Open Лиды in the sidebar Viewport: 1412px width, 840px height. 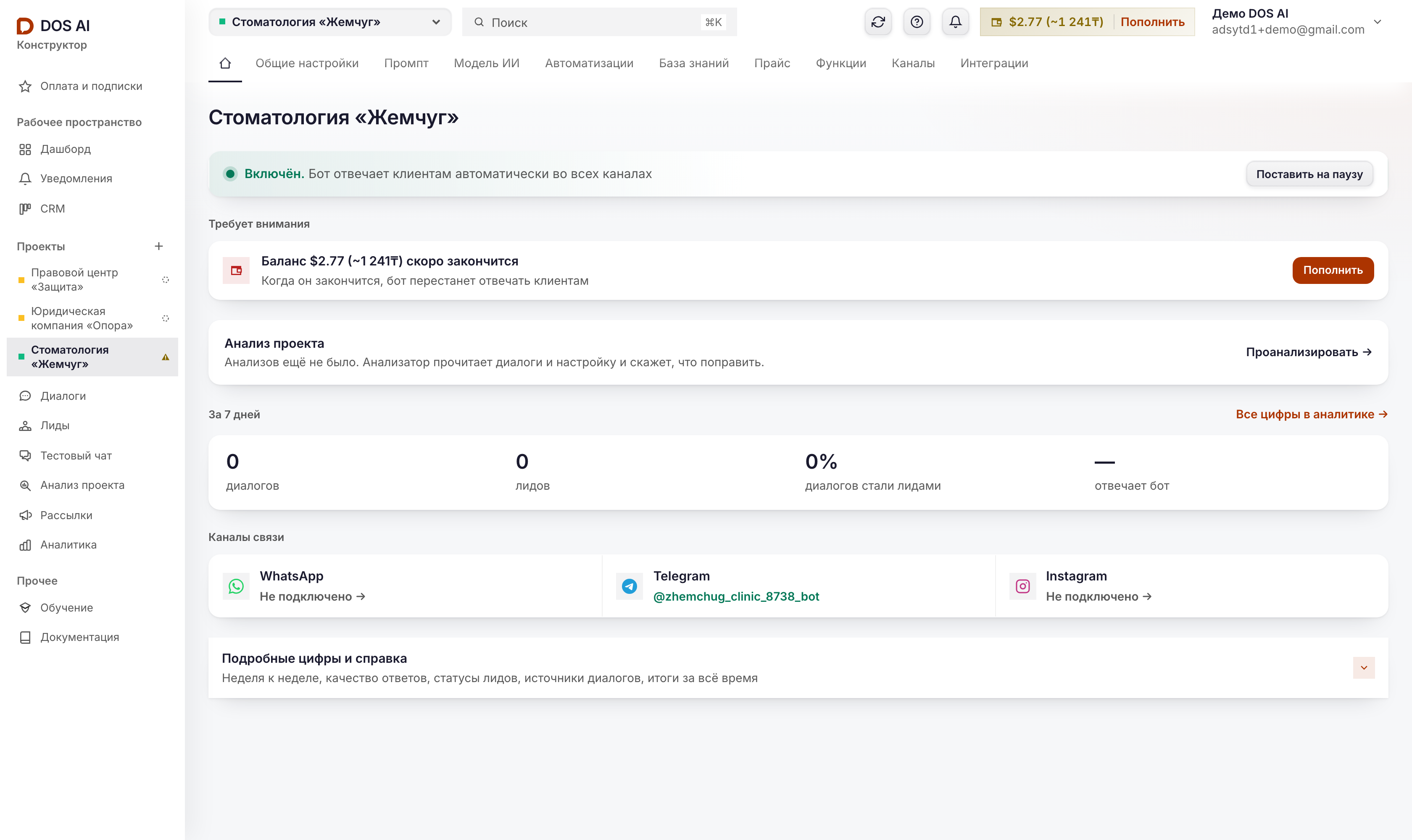click(92, 425)
